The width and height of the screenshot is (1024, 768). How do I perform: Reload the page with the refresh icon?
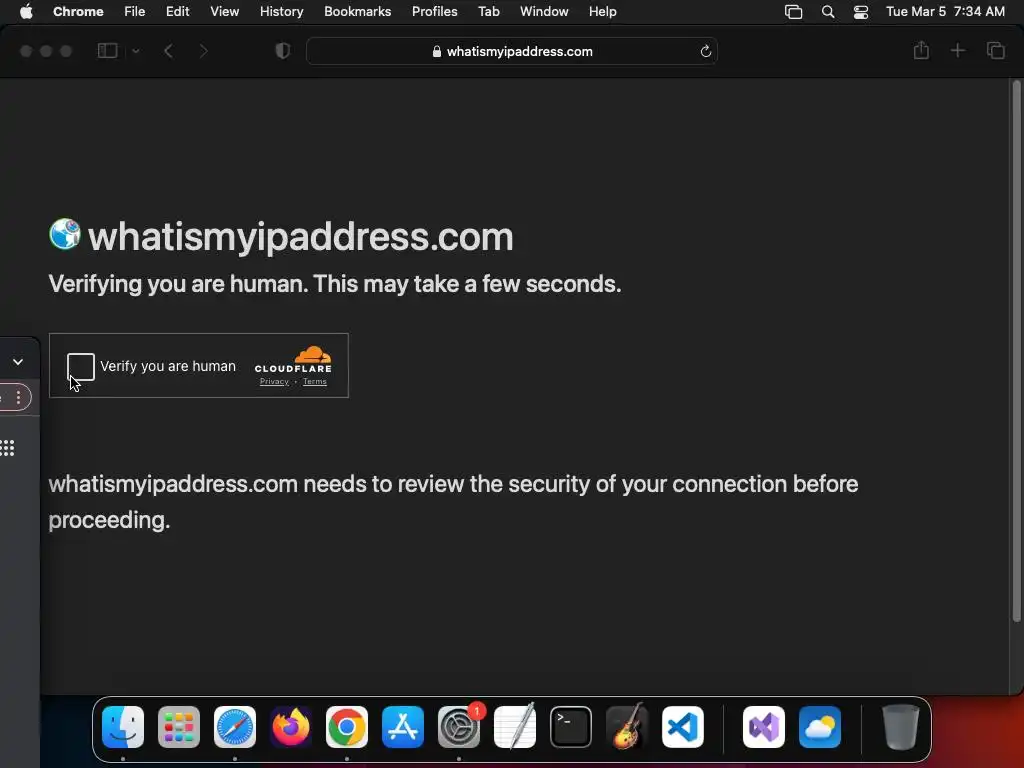click(705, 52)
